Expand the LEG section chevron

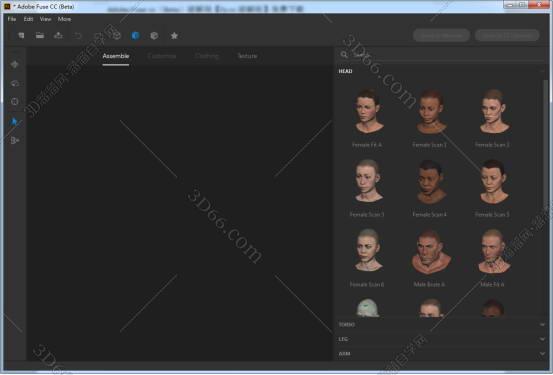[542, 339]
